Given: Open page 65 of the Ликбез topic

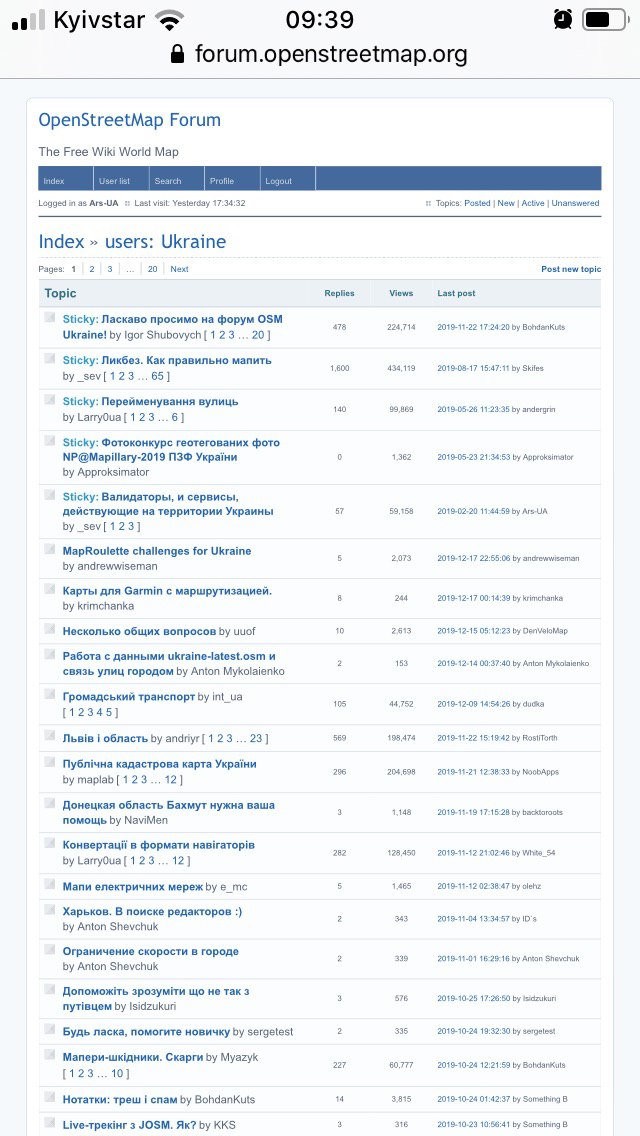Looking at the screenshot, I should [x=158, y=376].
